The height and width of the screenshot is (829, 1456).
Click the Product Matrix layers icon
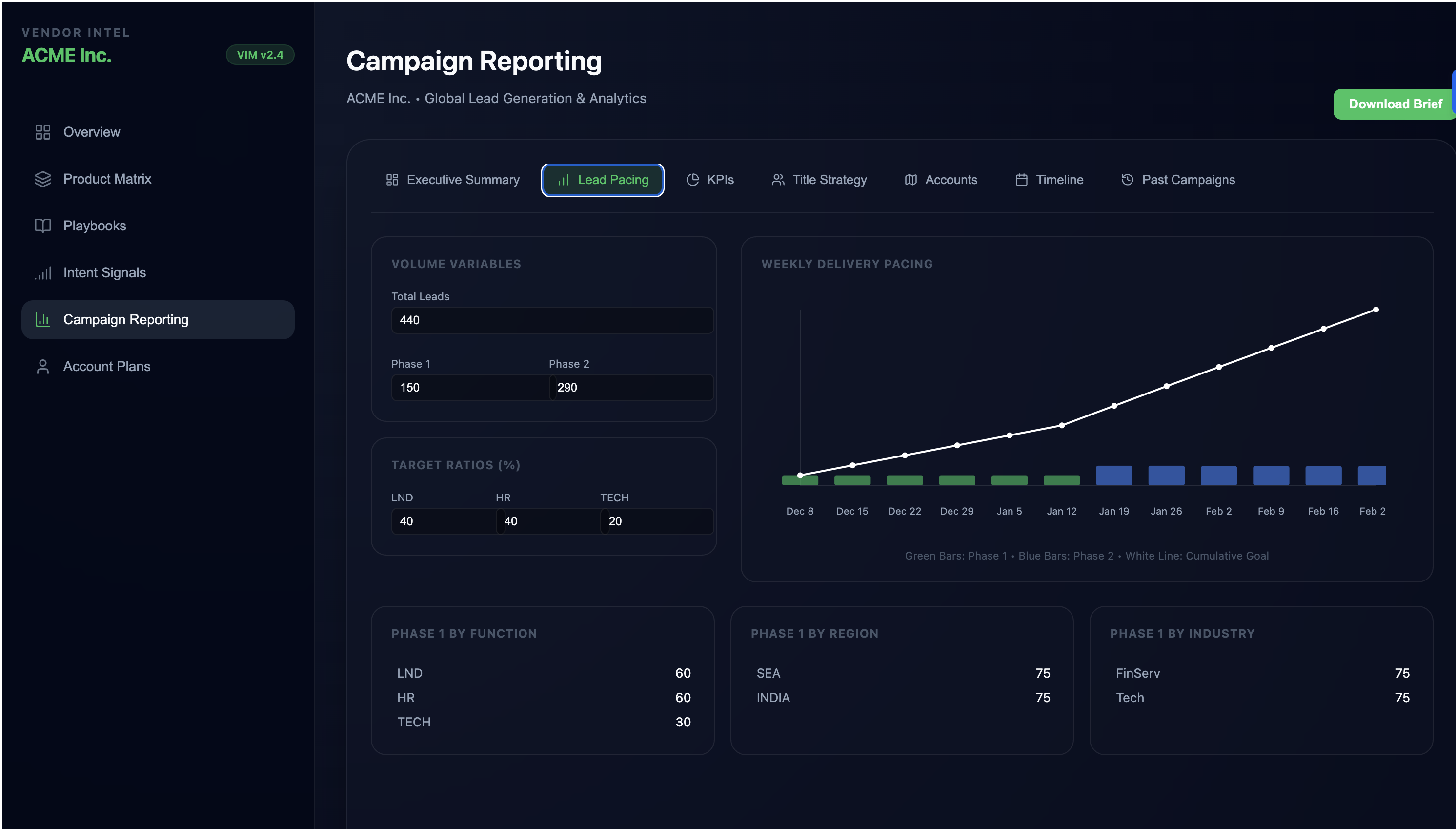(x=42, y=179)
